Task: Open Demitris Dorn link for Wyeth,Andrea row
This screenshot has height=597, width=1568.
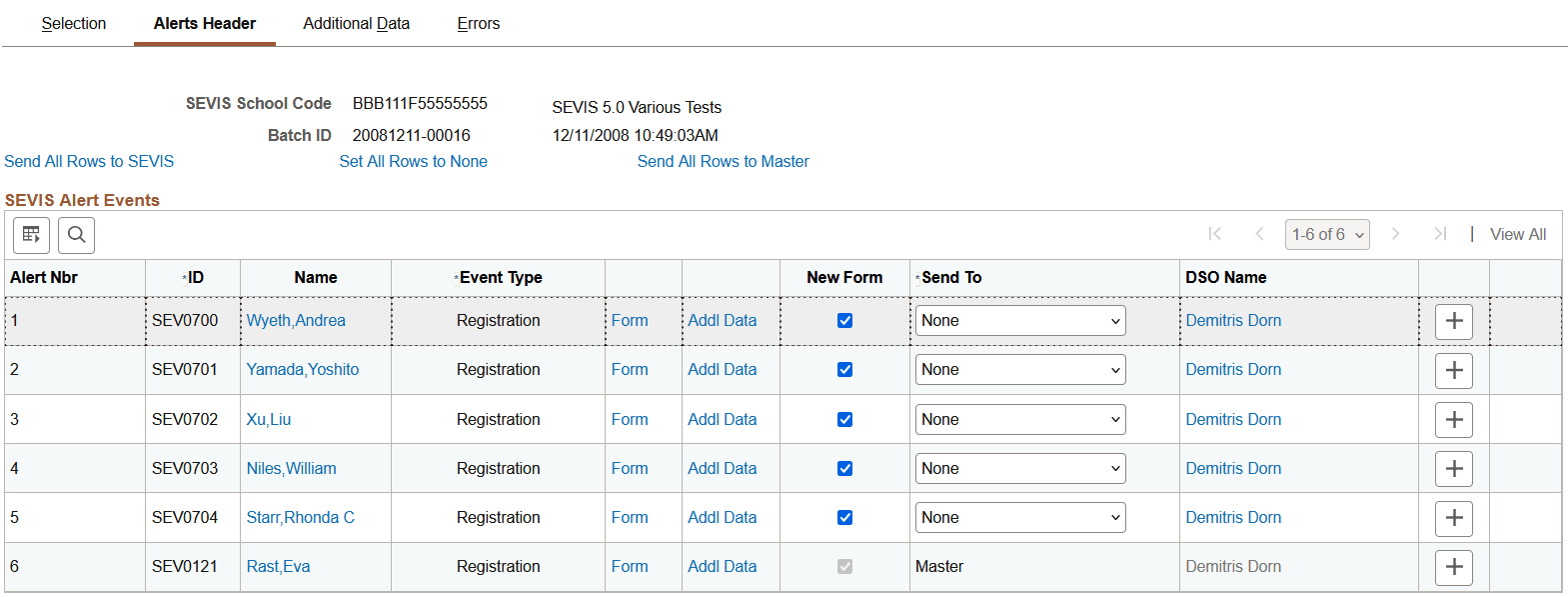Action: 1233,321
